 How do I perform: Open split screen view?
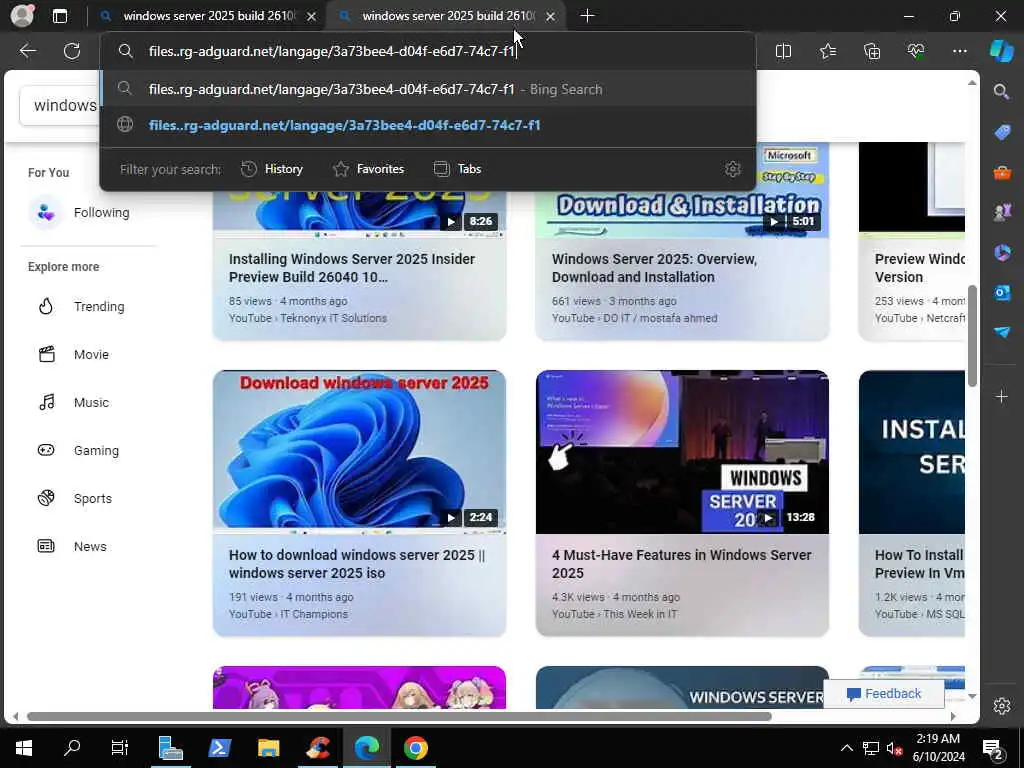[783, 51]
